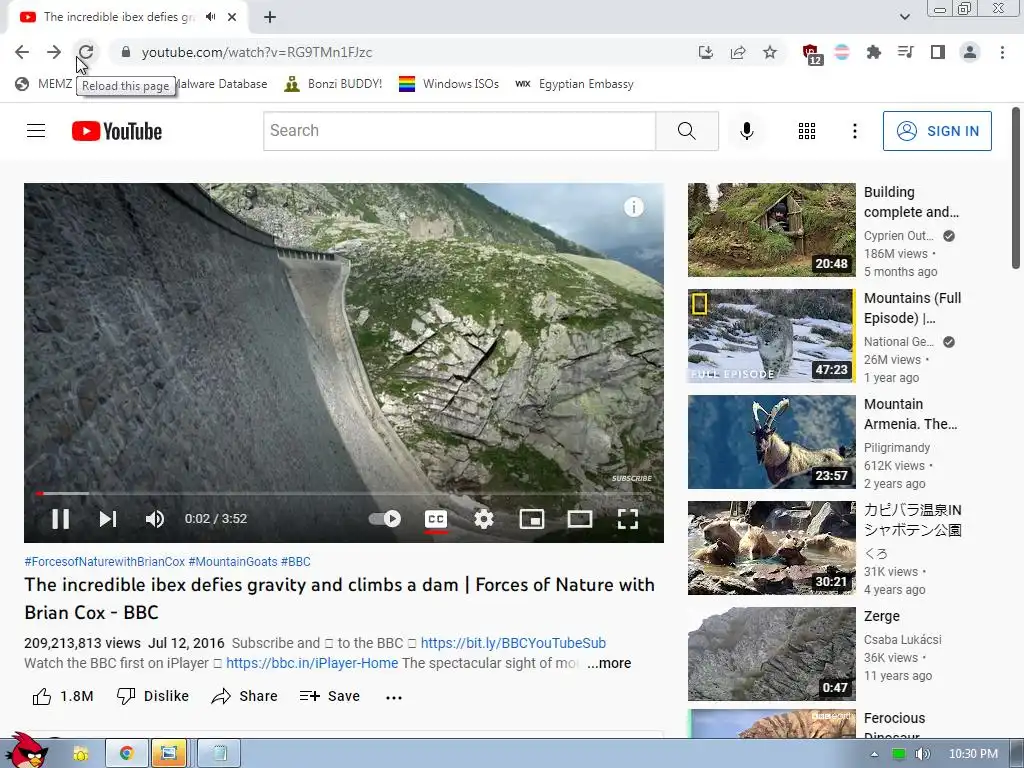The image size is (1024, 768).
Task: Mute the video player volume
Action: pyautogui.click(x=155, y=519)
